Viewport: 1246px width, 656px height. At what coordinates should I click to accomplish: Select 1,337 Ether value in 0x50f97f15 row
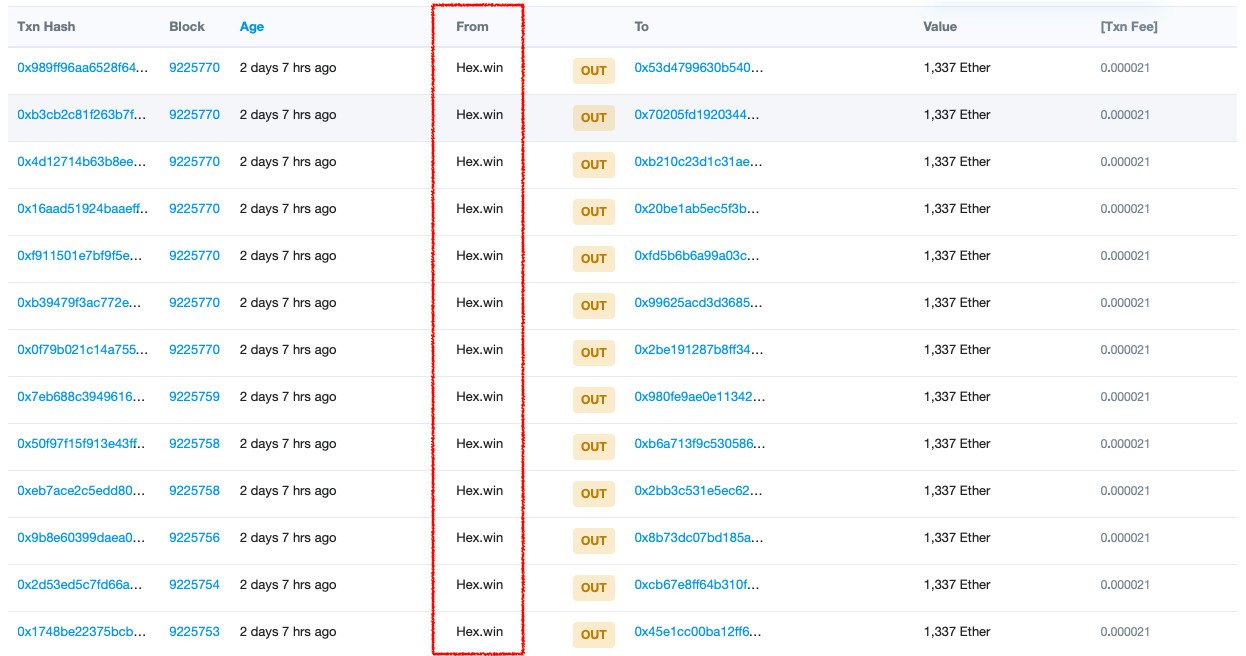coord(957,444)
